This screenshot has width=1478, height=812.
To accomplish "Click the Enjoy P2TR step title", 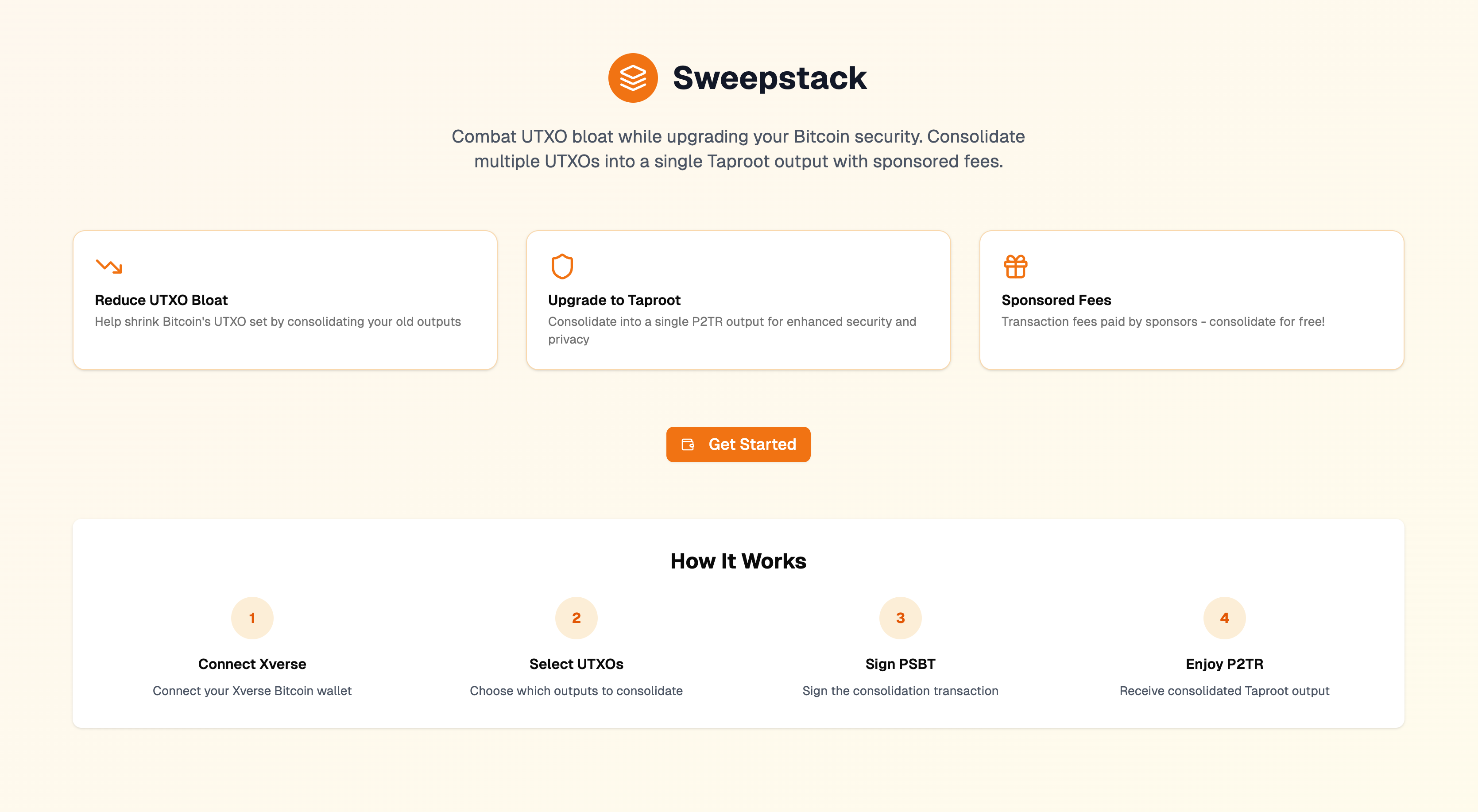I will pos(1224,664).
